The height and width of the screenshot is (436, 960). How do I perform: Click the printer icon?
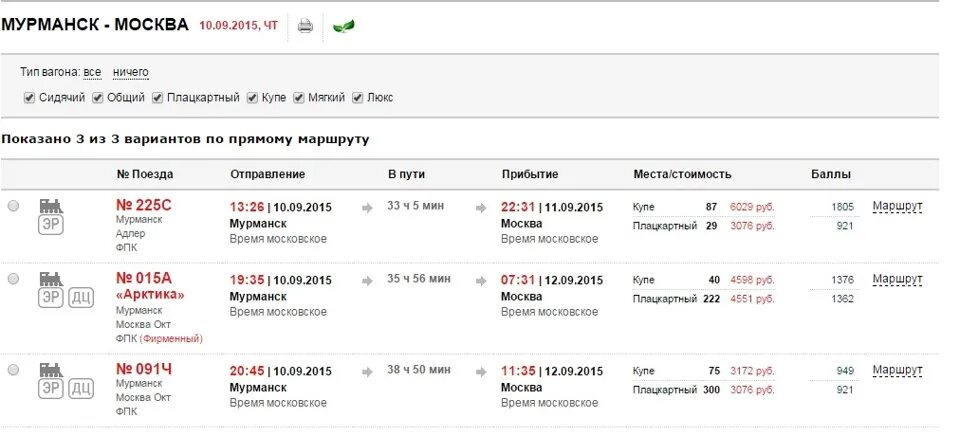305,26
